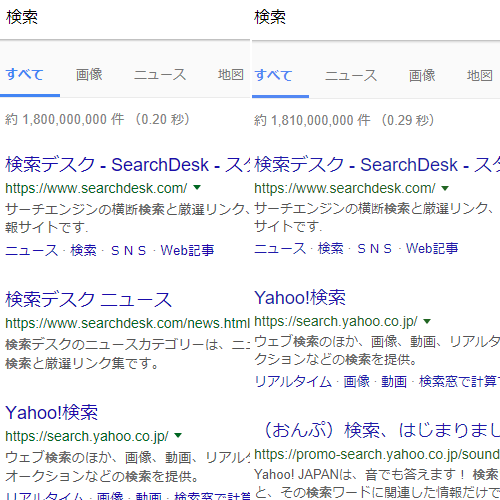Open Yahoo!検索 result title in left pane

(x=52, y=412)
